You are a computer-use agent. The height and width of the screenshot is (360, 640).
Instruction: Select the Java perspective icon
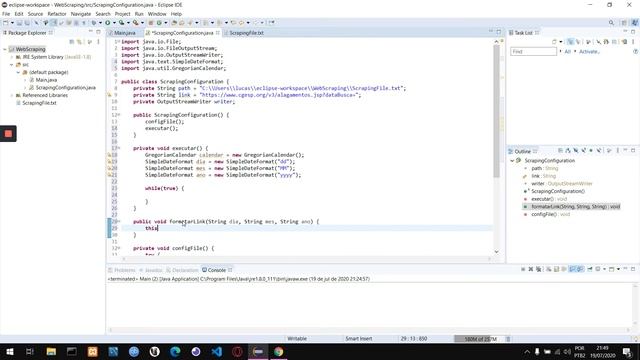635,22
